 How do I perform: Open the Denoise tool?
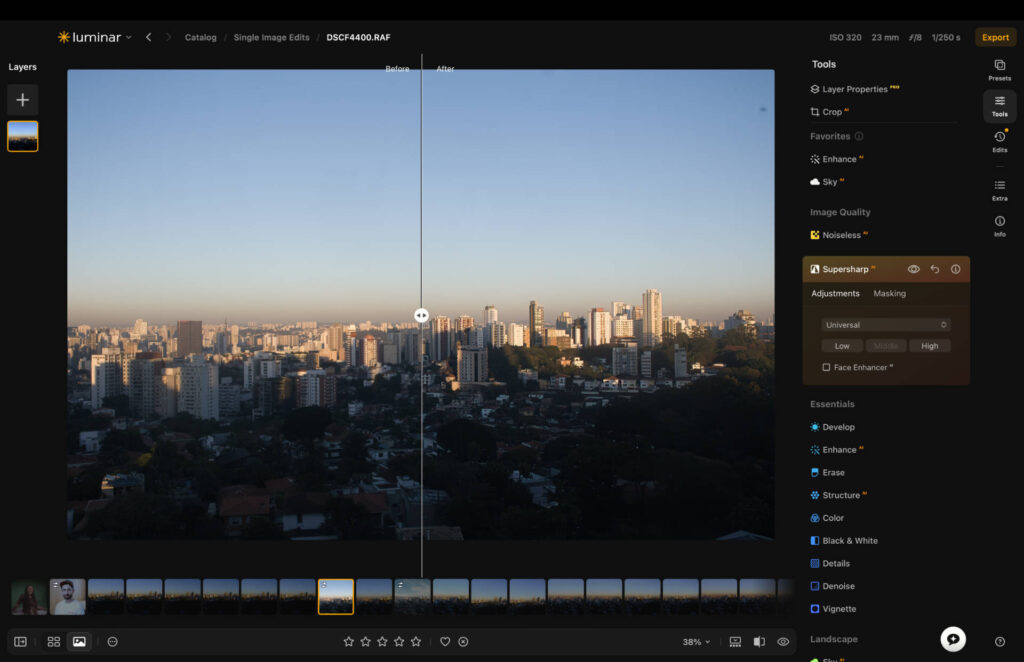833,586
